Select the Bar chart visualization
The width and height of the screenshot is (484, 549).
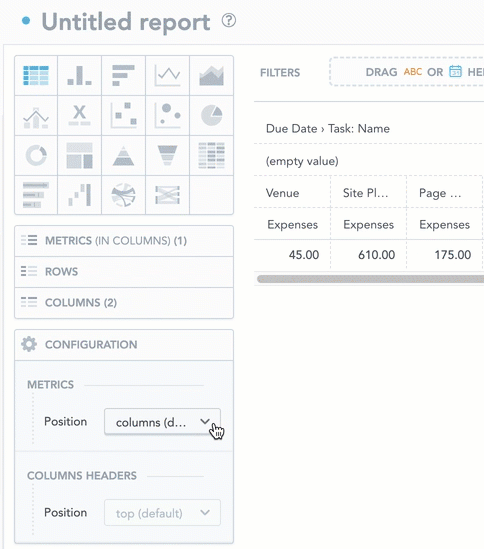tap(123, 75)
